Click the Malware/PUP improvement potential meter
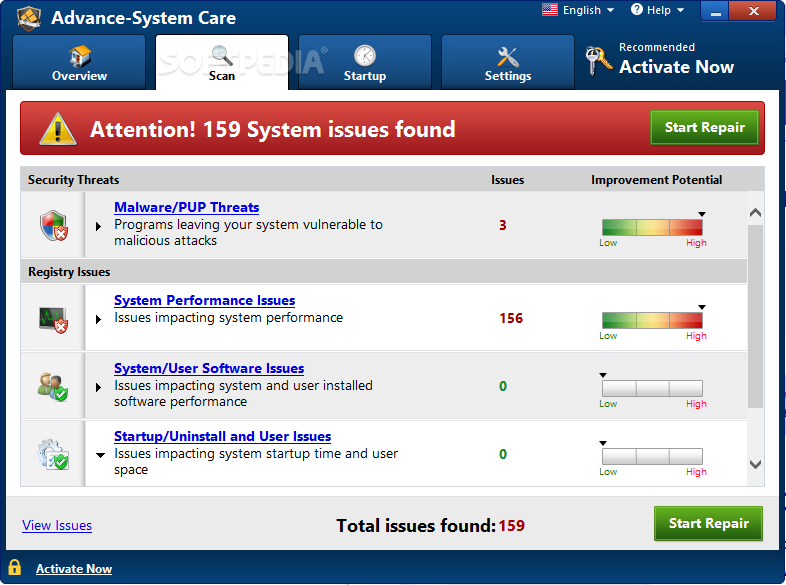This screenshot has height=585, width=786. (x=652, y=227)
